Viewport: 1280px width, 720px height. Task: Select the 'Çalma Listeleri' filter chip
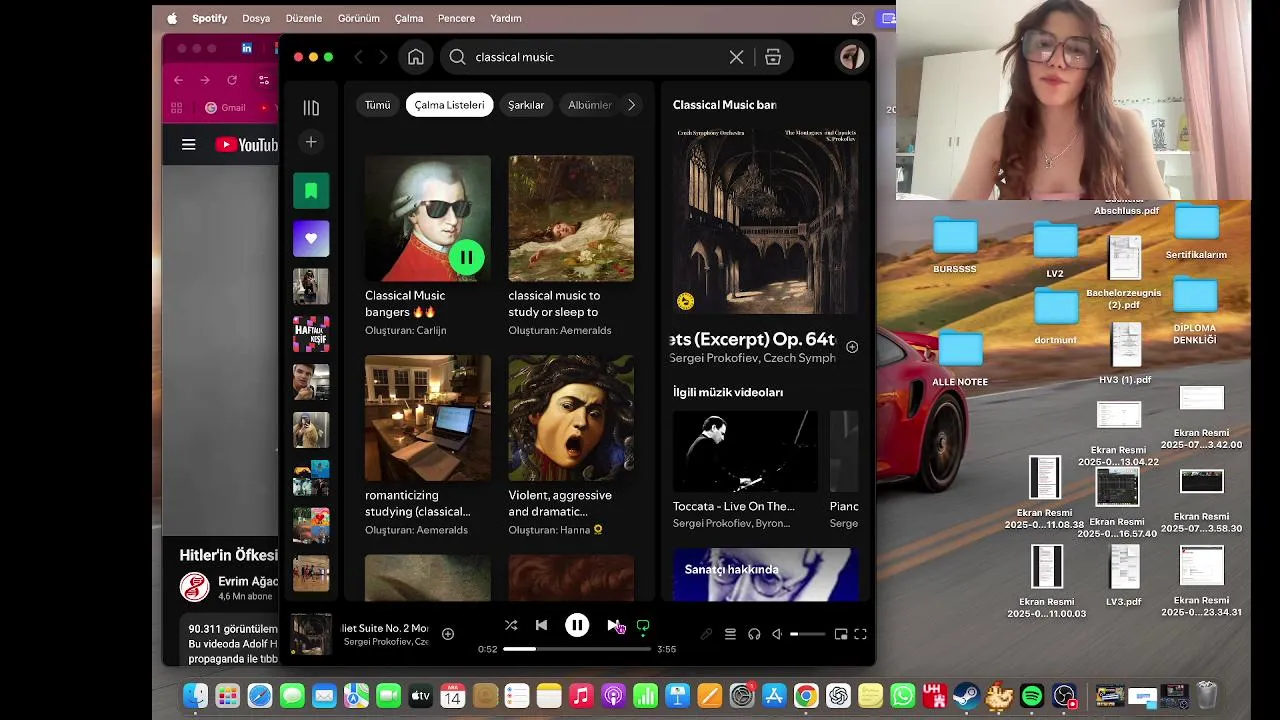pyautogui.click(x=449, y=105)
